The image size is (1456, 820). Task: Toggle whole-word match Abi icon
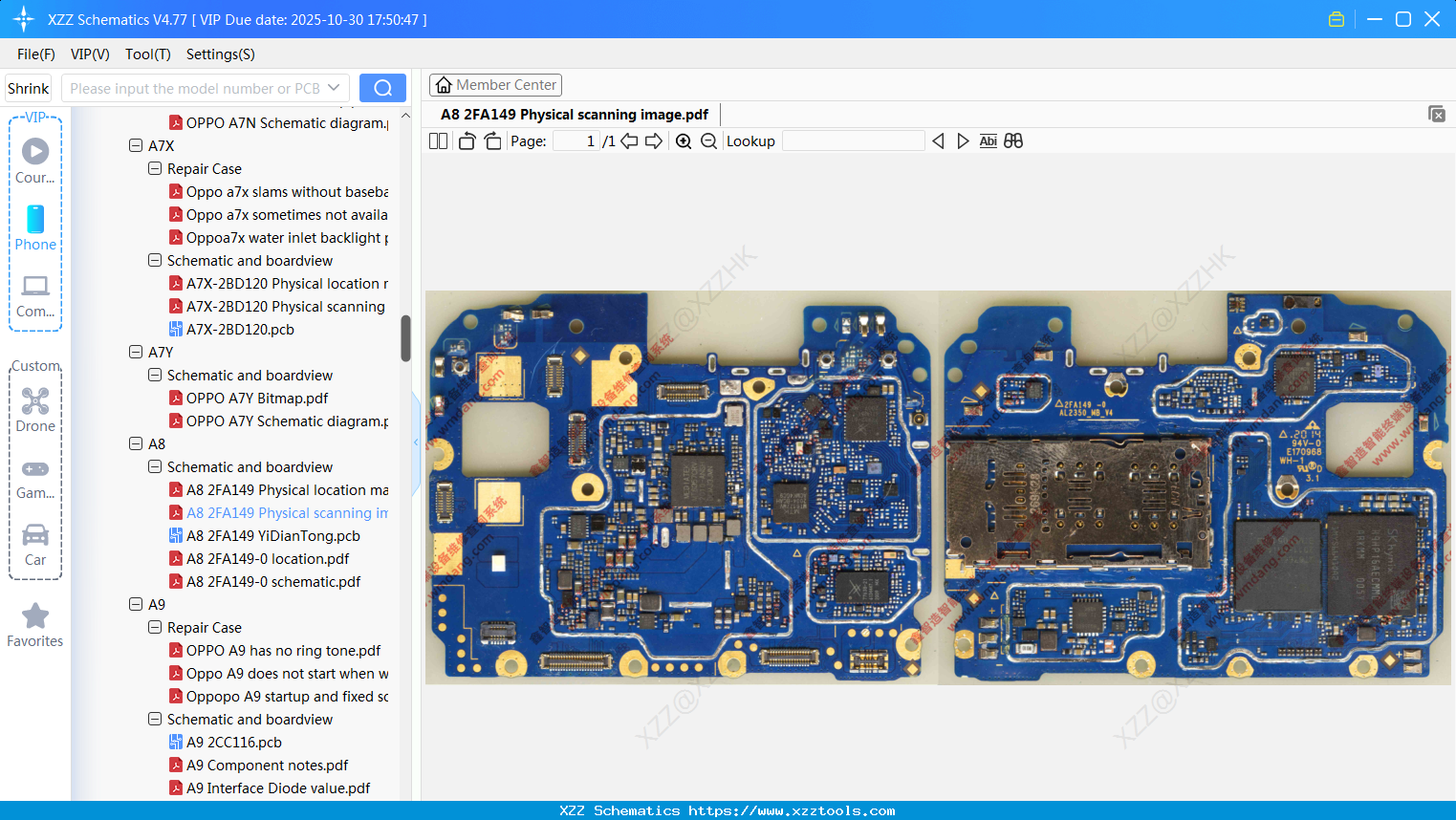tap(989, 140)
